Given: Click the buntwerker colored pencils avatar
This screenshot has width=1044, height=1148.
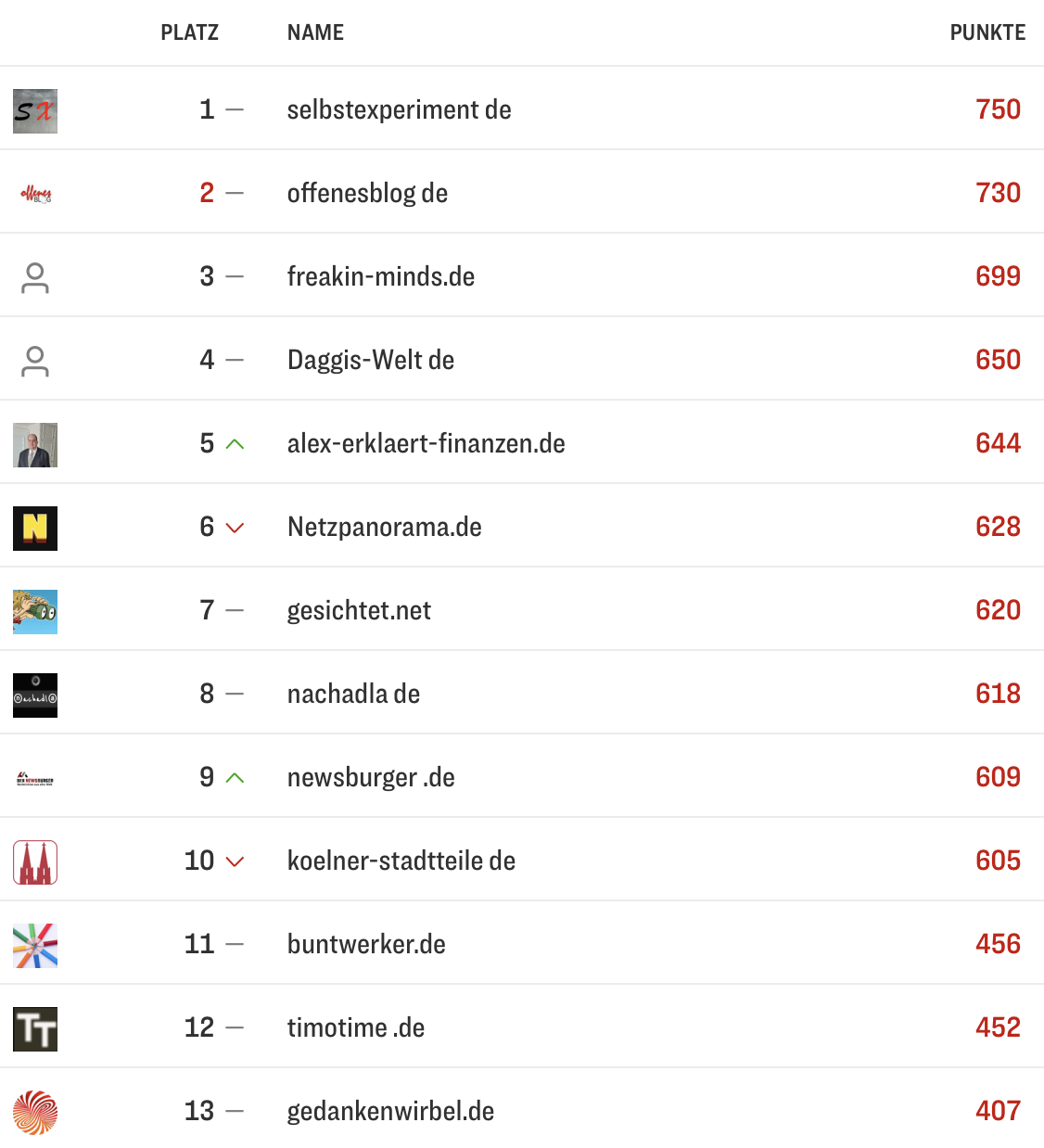Looking at the screenshot, I should (35, 946).
